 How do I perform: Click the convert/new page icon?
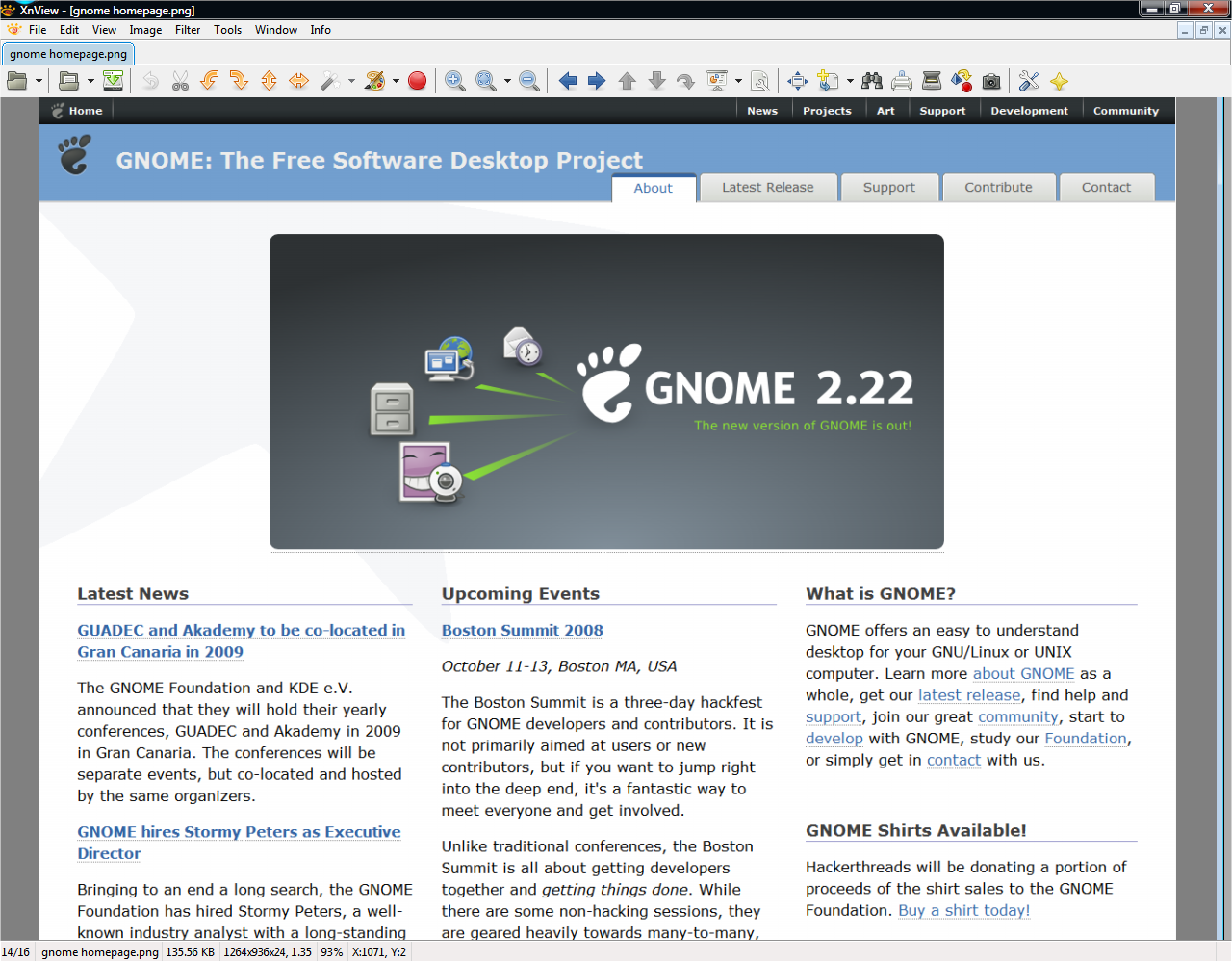[x=828, y=81]
